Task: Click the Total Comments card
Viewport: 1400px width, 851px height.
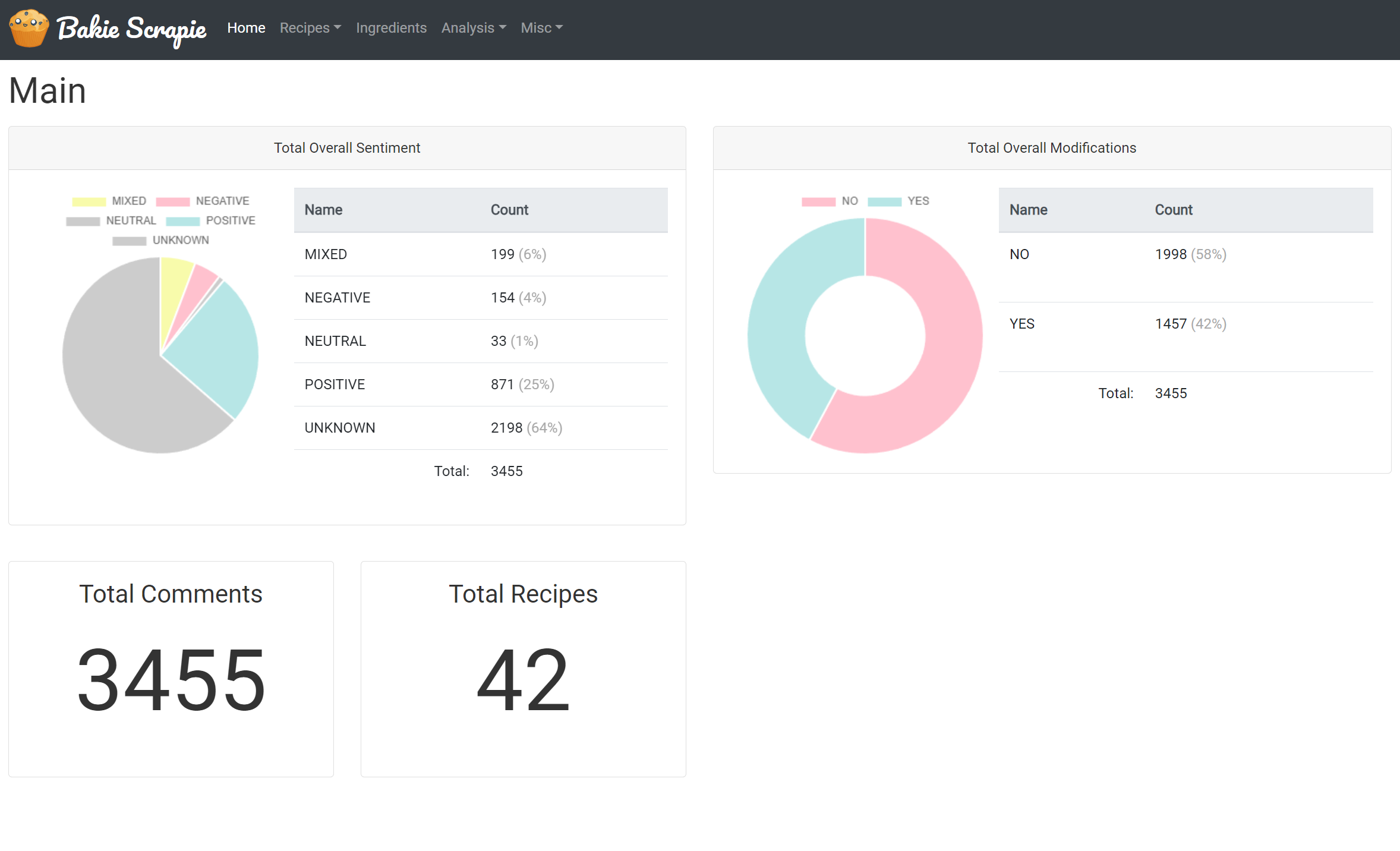Action: pos(171,669)
